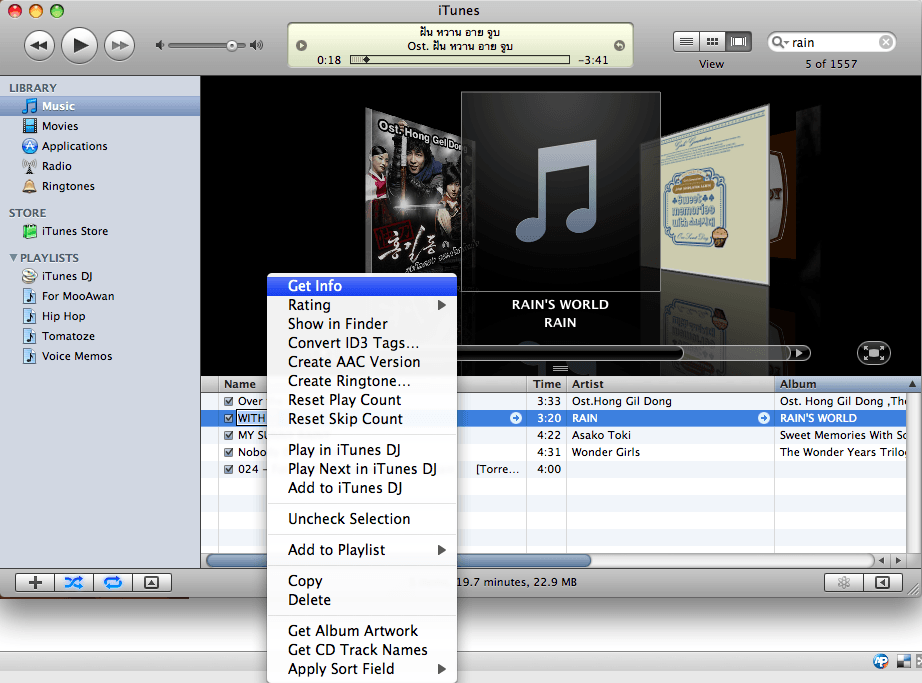
Task: Click the Previous track rewind button
Action: coord(39,45)
